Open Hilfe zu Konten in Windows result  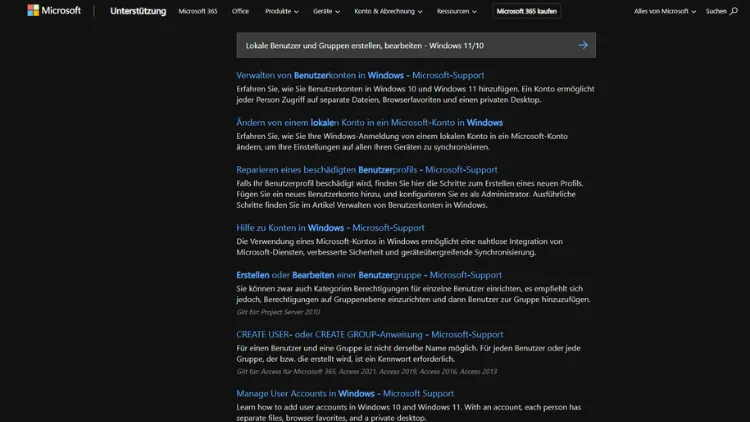coord(330,228)
